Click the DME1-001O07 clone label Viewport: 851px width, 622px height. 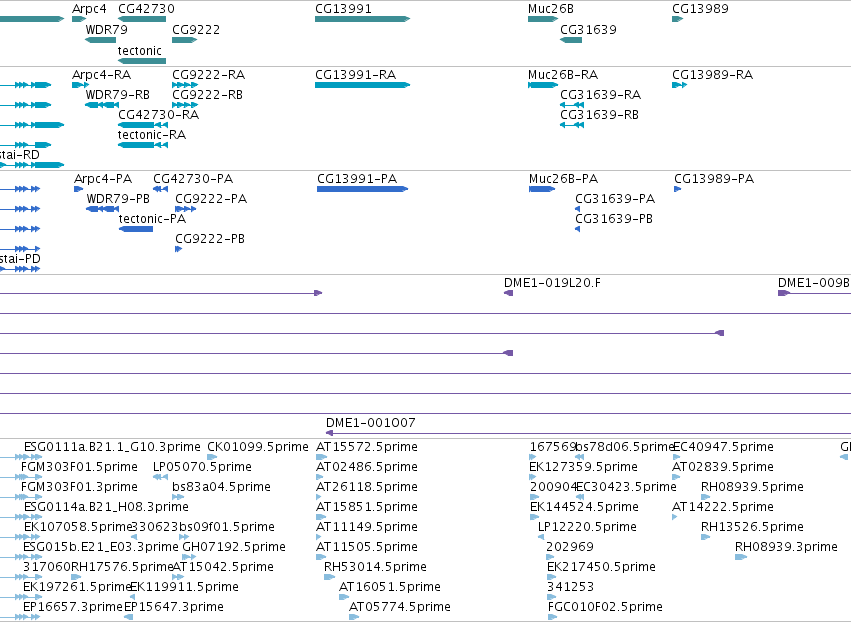click(371, 423)
